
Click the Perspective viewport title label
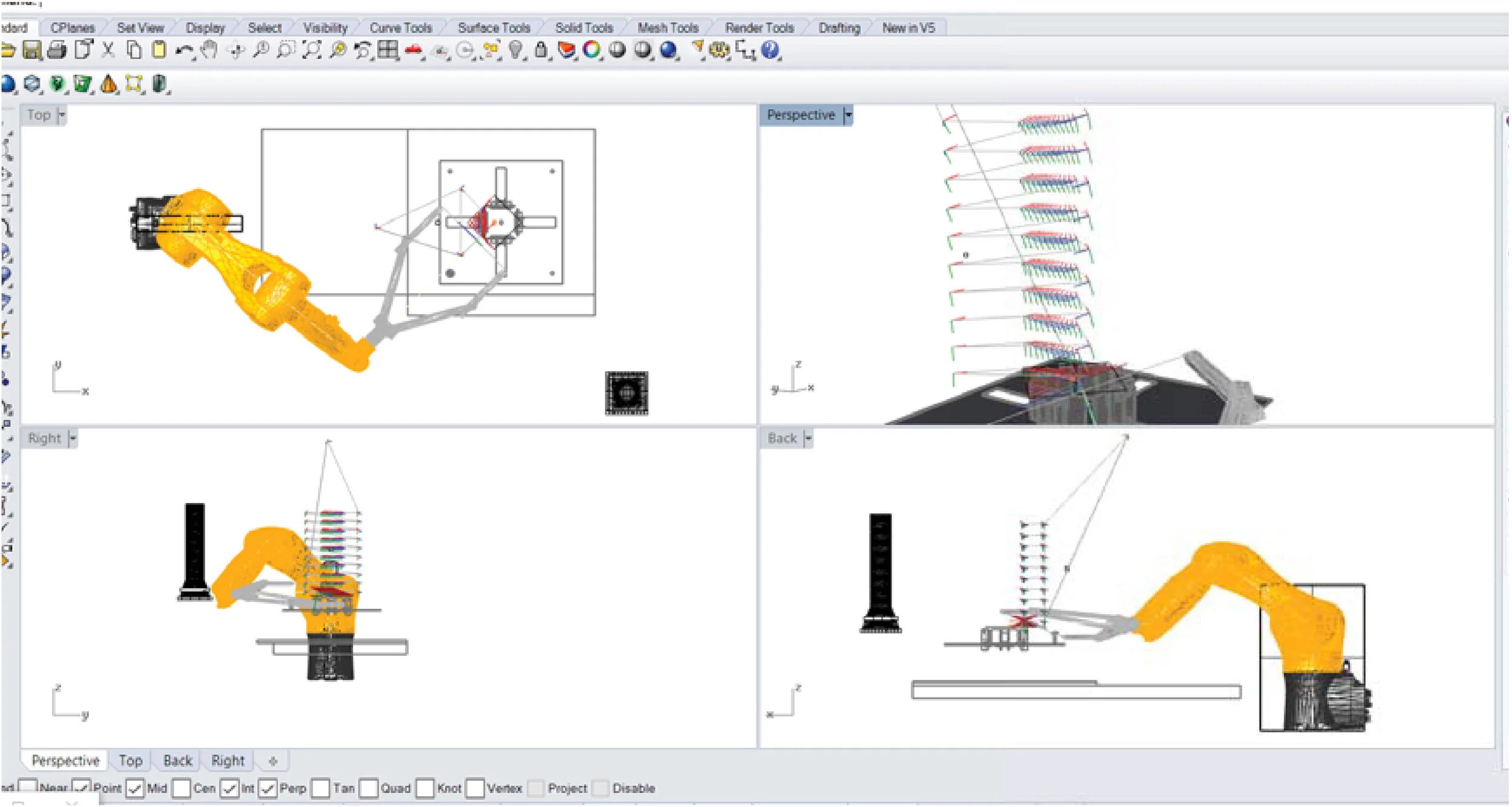[x=800, y=115]
